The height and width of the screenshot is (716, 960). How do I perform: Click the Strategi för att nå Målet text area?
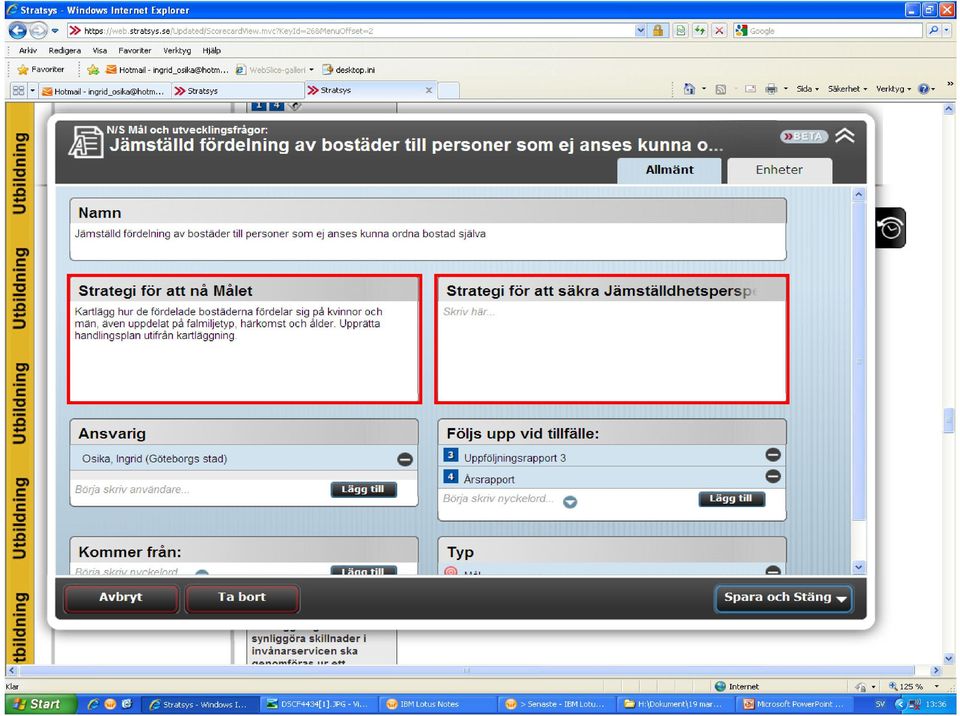pyautogui.click(x=244, y=351)
